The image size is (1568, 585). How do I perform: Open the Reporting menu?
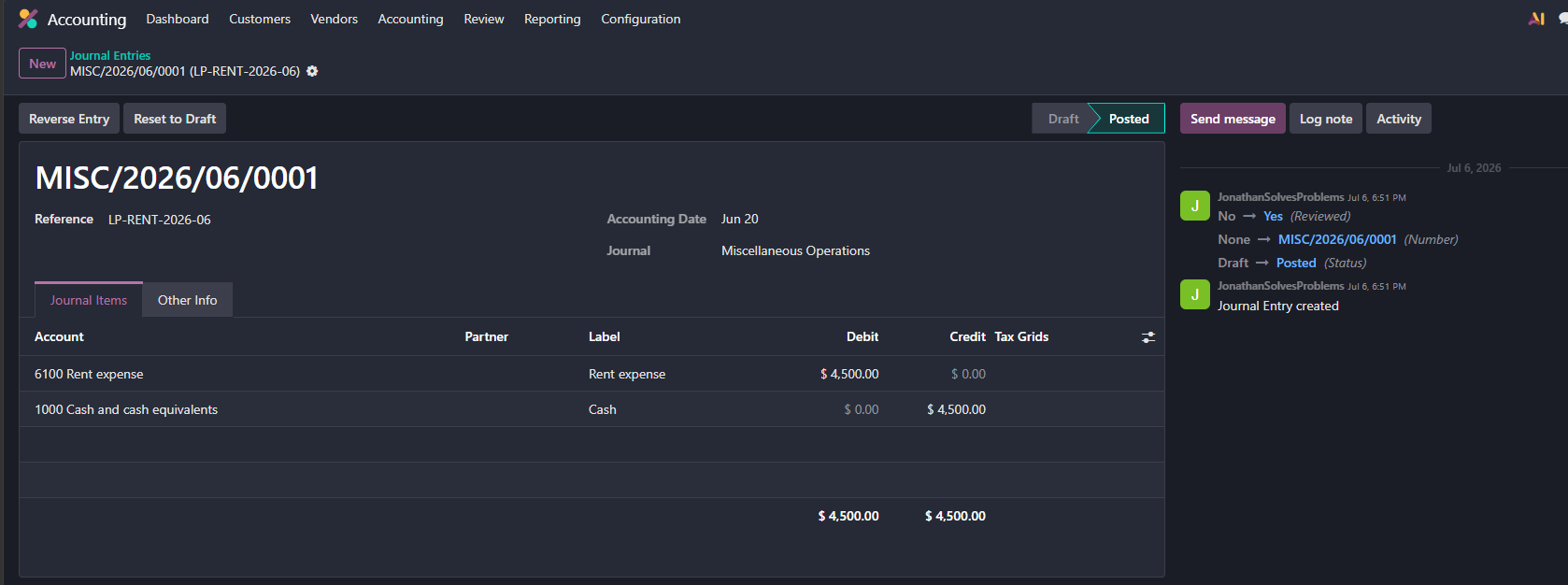click(x=552, y=19)
